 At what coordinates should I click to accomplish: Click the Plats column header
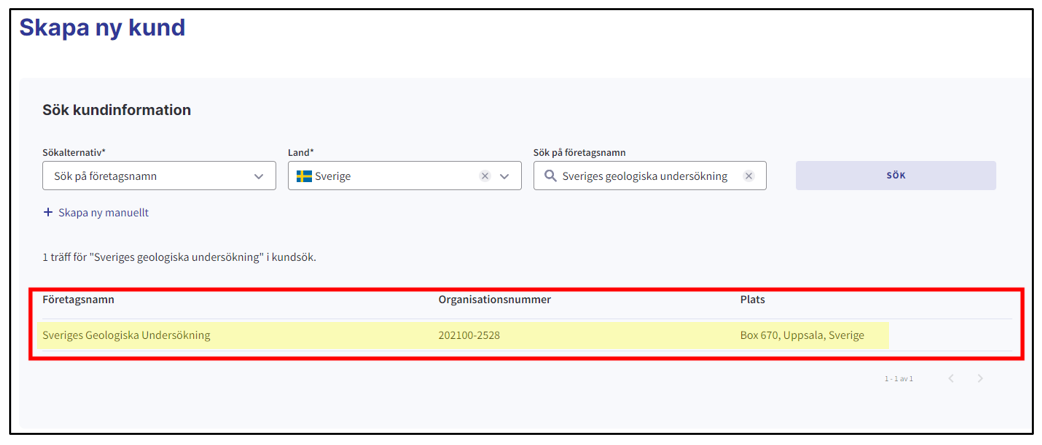[x=752, y=300]
